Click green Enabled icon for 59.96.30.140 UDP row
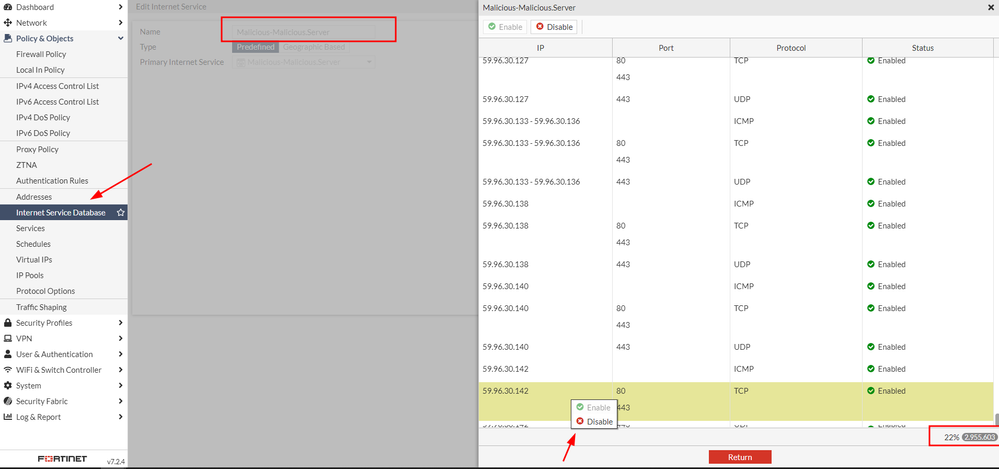Viewport: 999px width, 469px height. pos(871,347)
